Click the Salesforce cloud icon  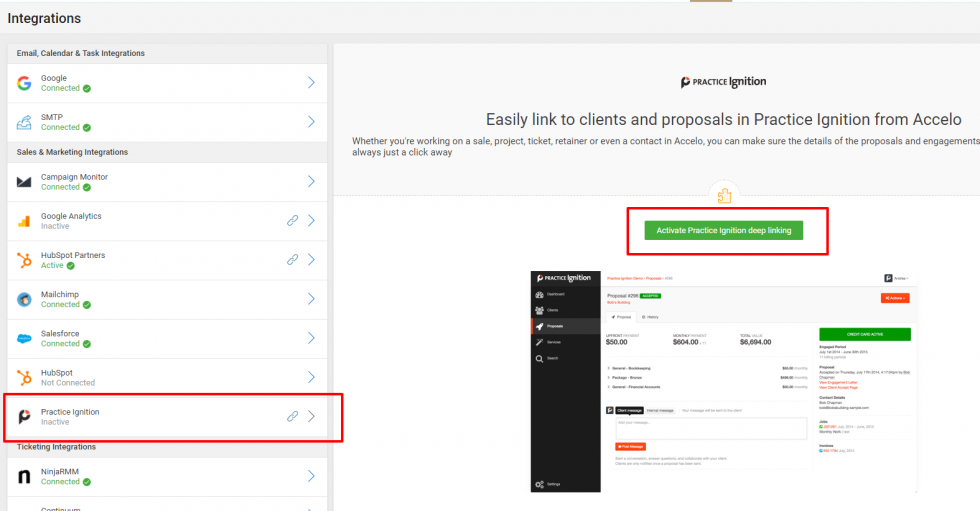(24, 339)
